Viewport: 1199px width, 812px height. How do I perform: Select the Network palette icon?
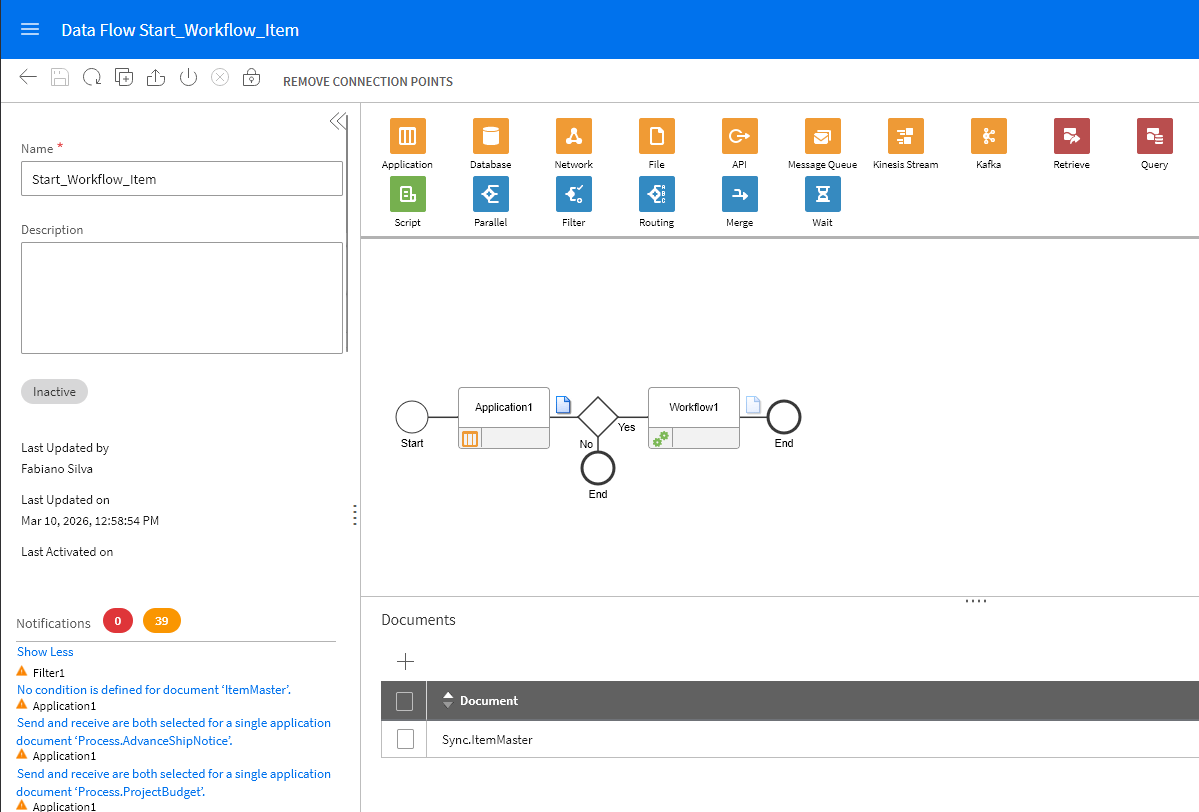pos(574,136)
